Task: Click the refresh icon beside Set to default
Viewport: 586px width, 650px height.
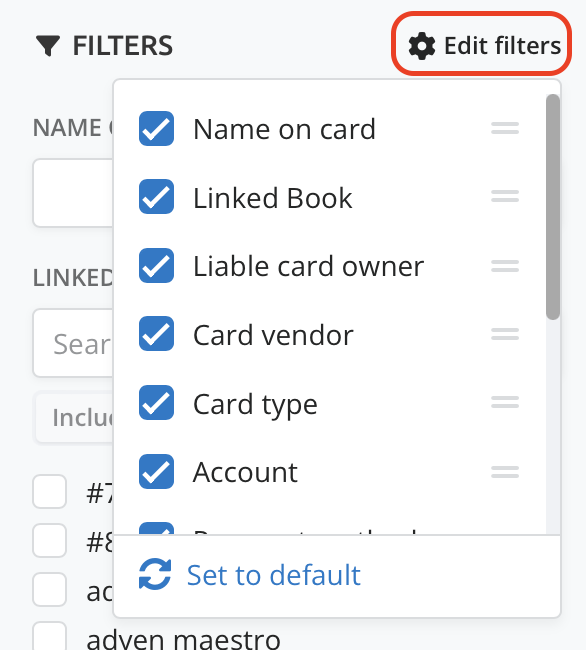Action: coord(155,574)
